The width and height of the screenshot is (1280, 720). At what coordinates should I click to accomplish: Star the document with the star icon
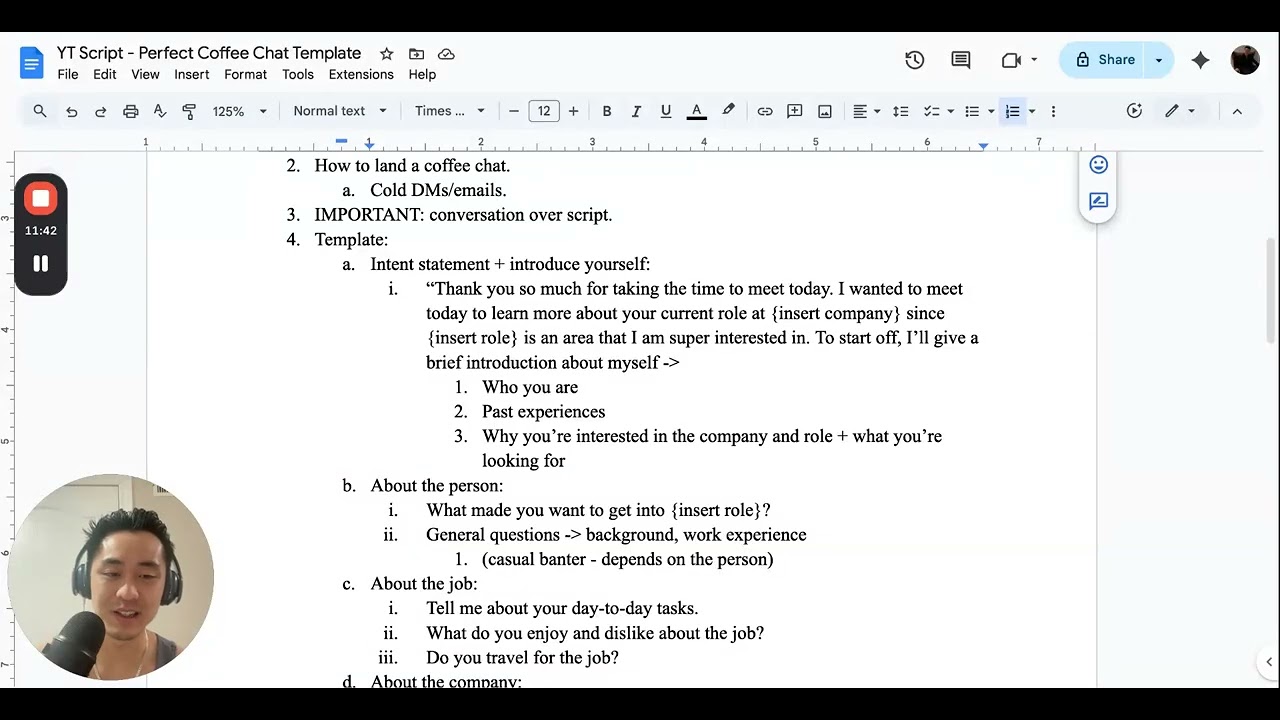pyautogui.click(x=386, y=54)
